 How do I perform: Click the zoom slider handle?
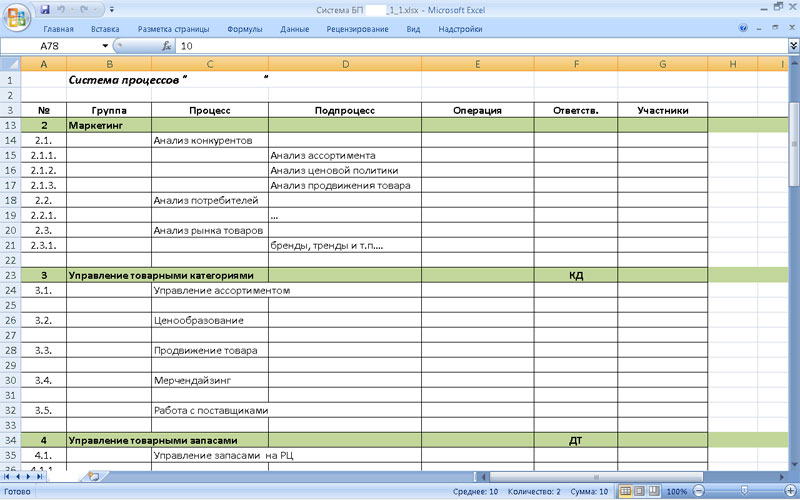[x=744, y=492]
